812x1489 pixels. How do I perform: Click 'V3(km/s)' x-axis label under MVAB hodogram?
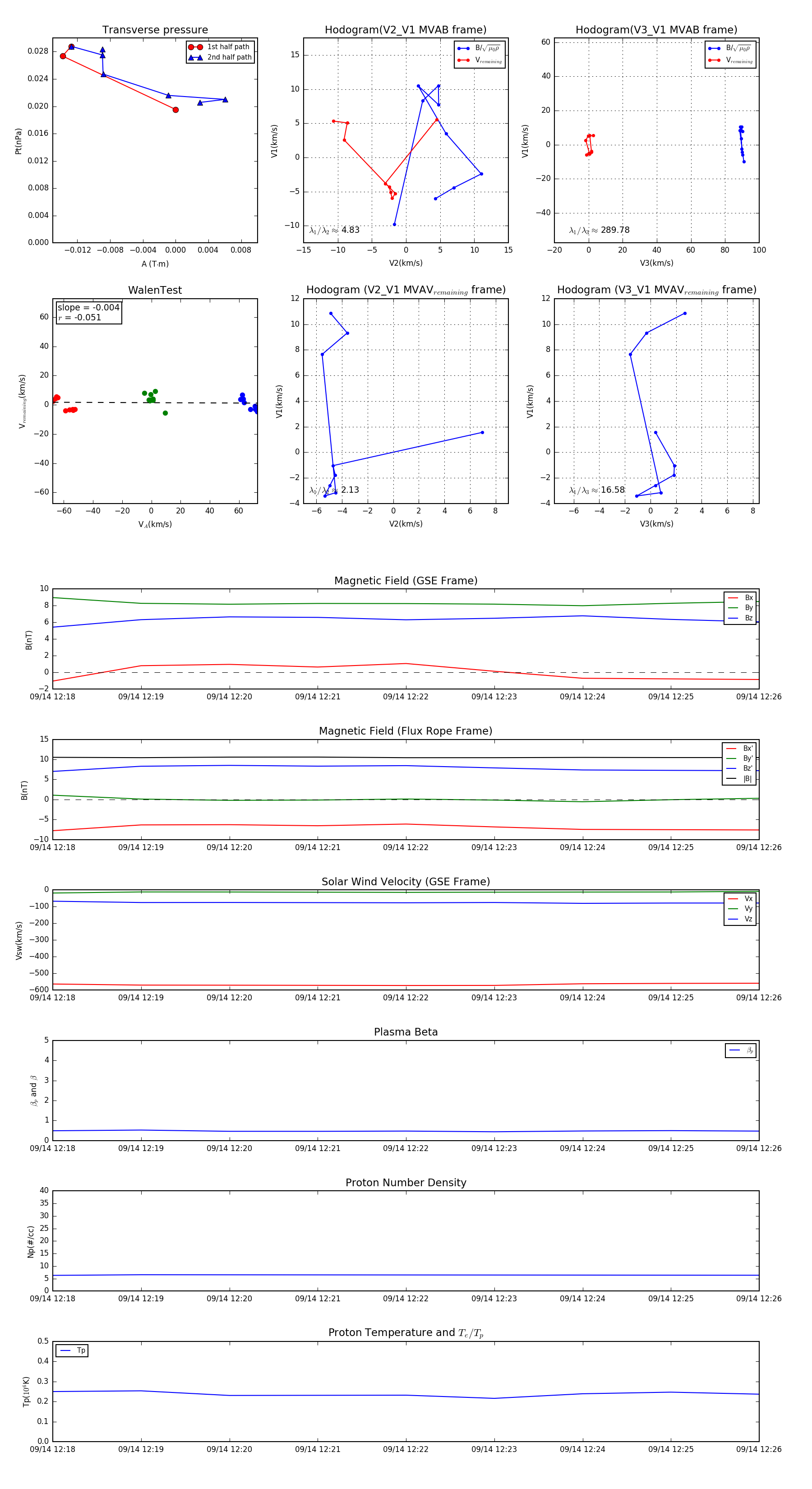656,263
